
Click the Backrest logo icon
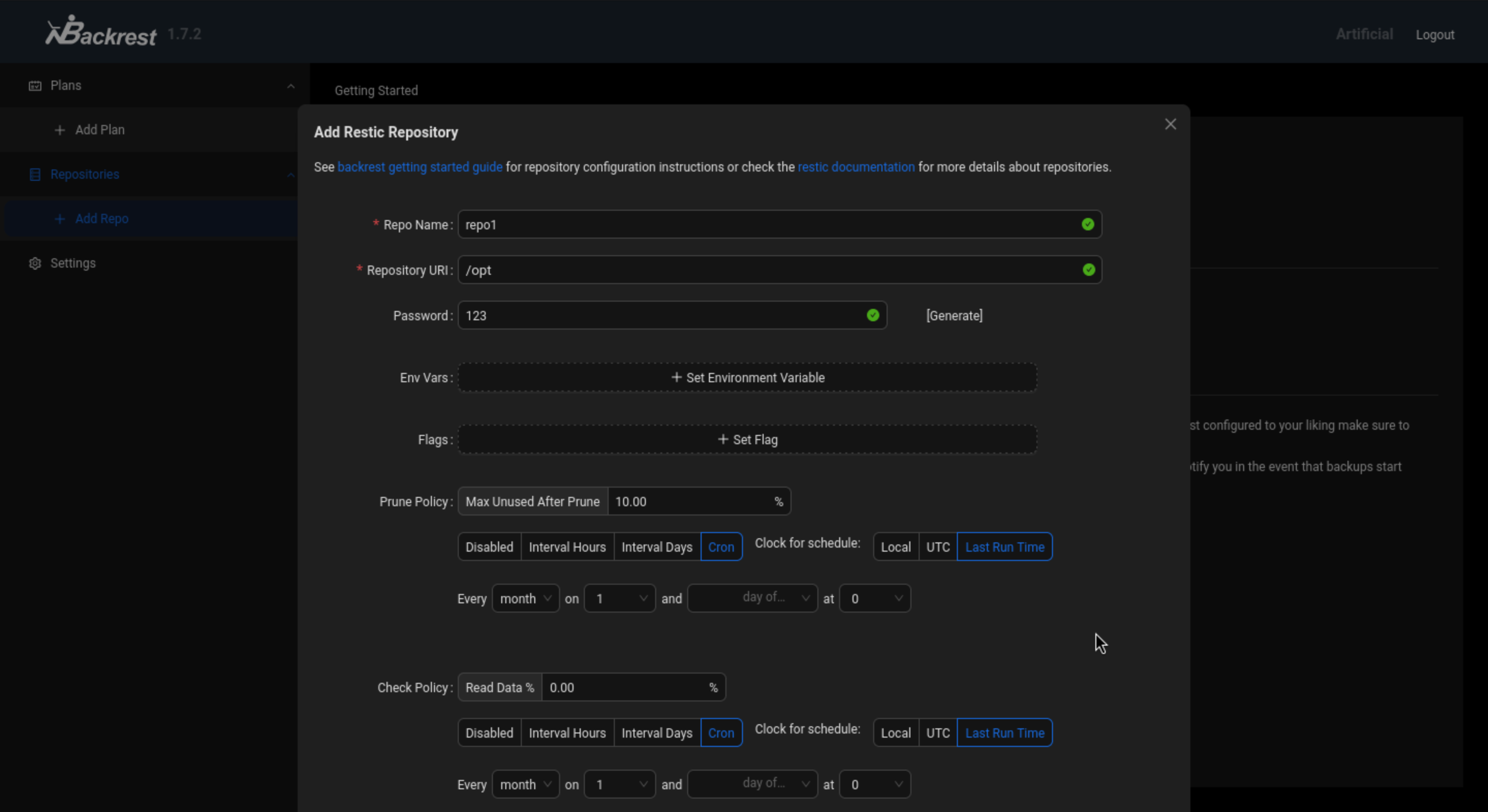[64, 31]
